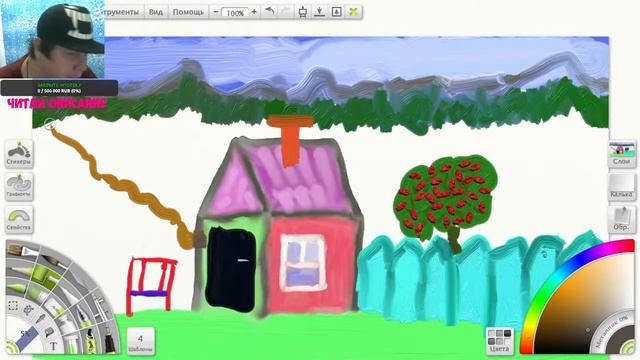640x360 pixels.
Task: Select the Text T tool
Action: tap(53, 347)
